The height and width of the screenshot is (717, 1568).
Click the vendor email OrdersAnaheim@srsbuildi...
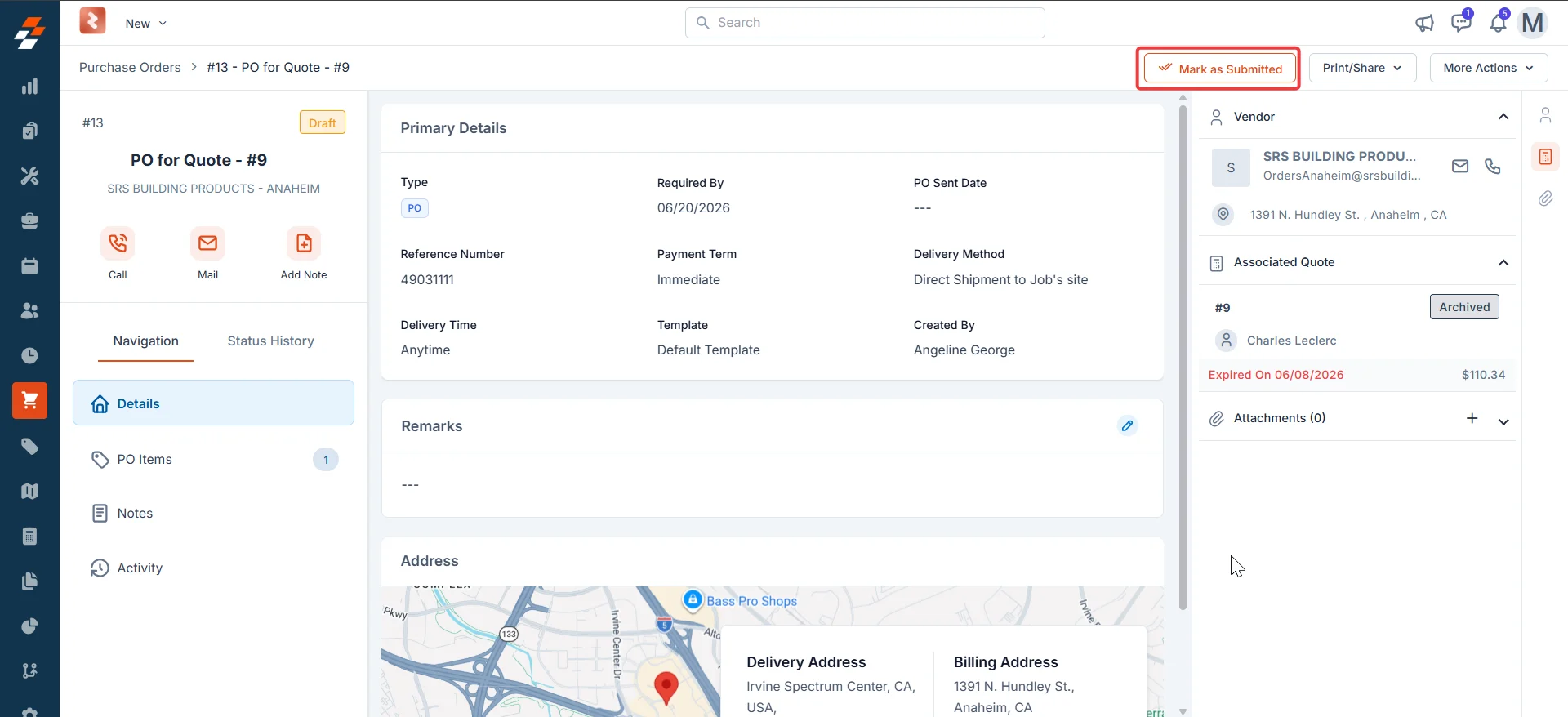[1342, 176]
